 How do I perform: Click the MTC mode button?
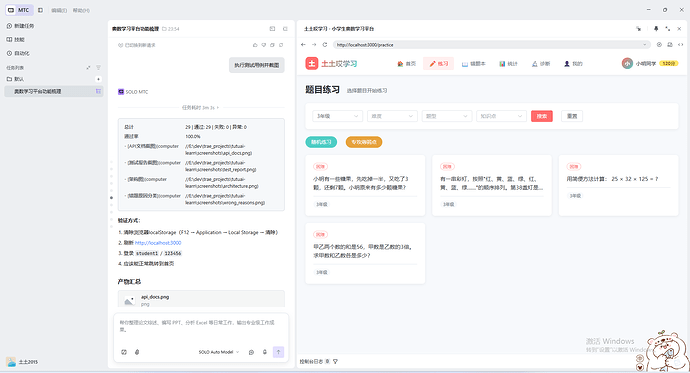click(x=19, y=10)
